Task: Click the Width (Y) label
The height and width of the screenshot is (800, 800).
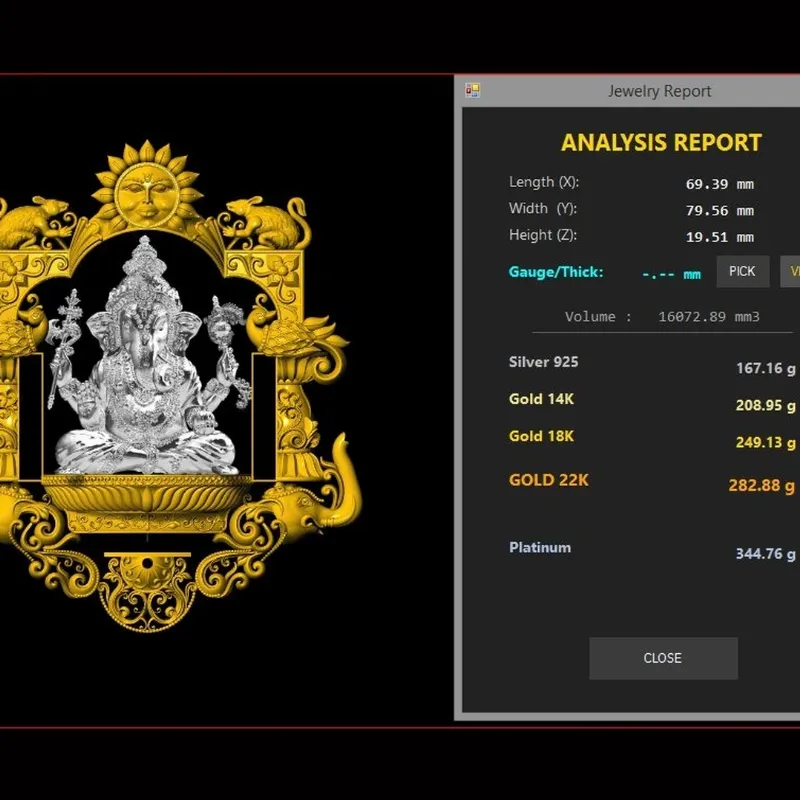Action: coord(543,209)
